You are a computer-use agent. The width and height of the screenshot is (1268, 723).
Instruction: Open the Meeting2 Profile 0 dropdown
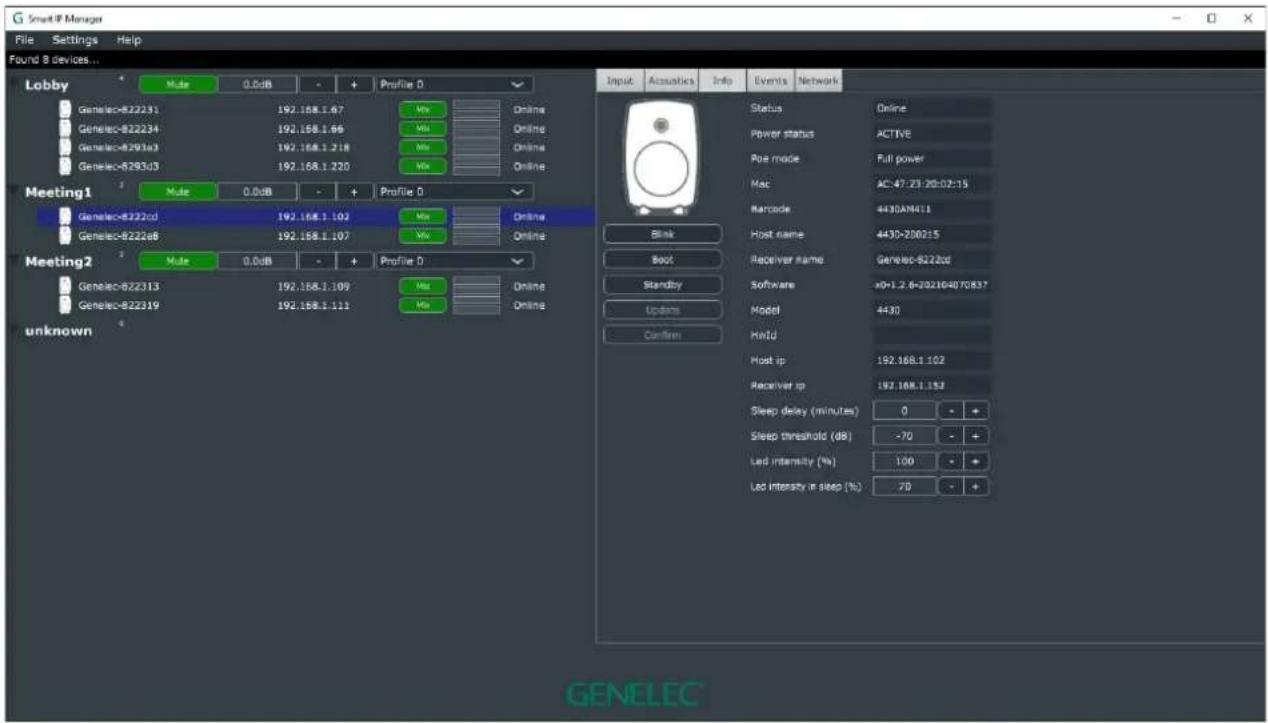tap(454, 261)
